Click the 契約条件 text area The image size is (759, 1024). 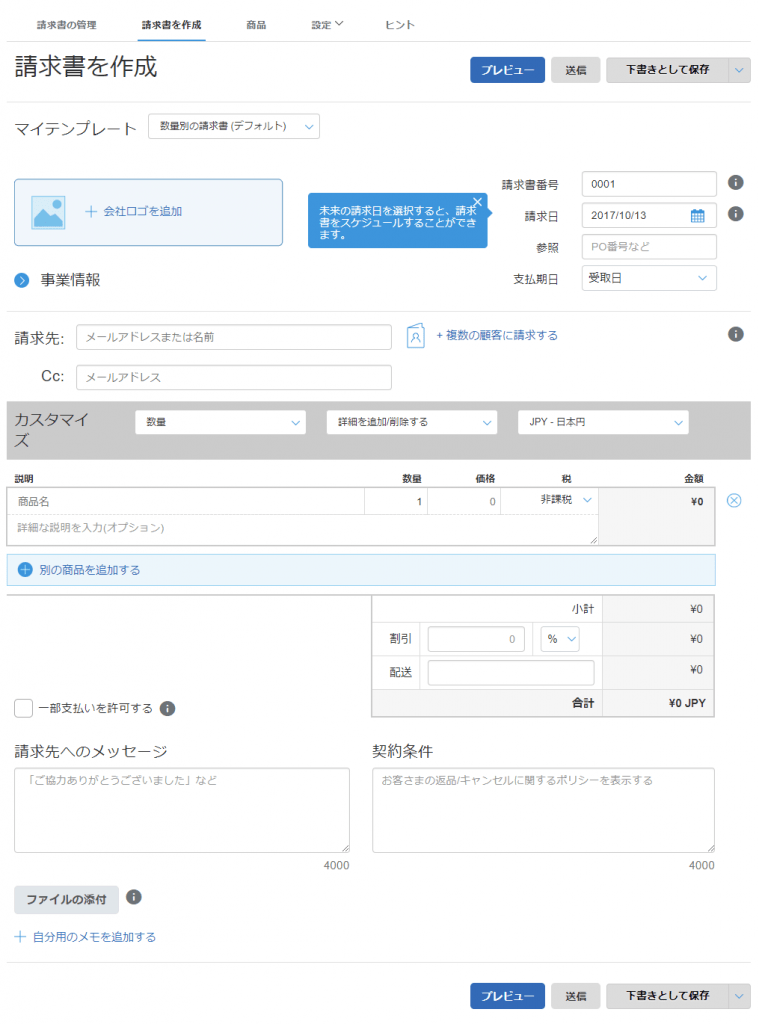point(543,810)
